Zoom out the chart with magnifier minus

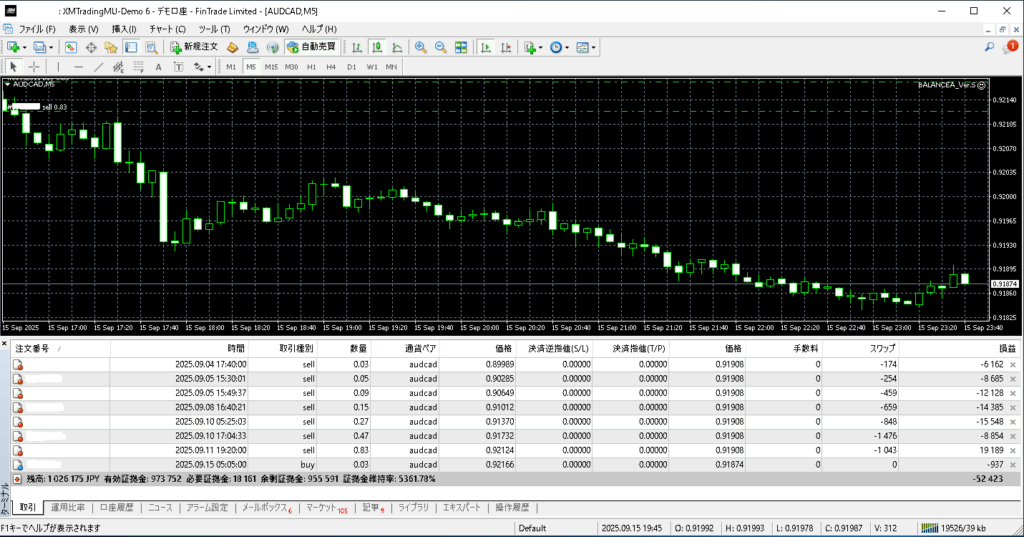click(x=441, y=47)
